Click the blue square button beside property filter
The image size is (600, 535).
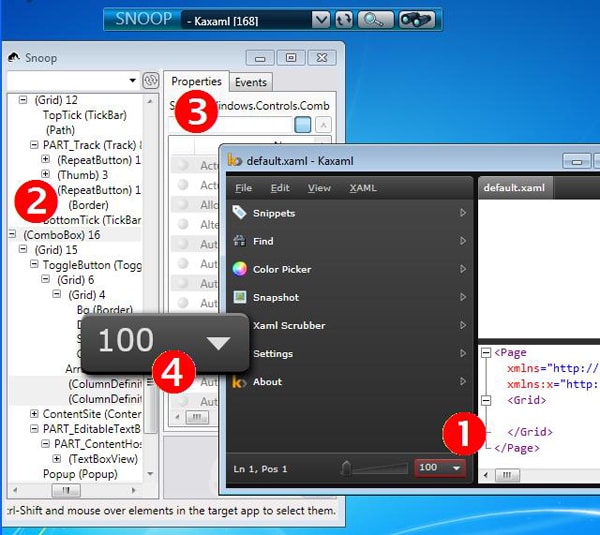click(x=303, y=125)
